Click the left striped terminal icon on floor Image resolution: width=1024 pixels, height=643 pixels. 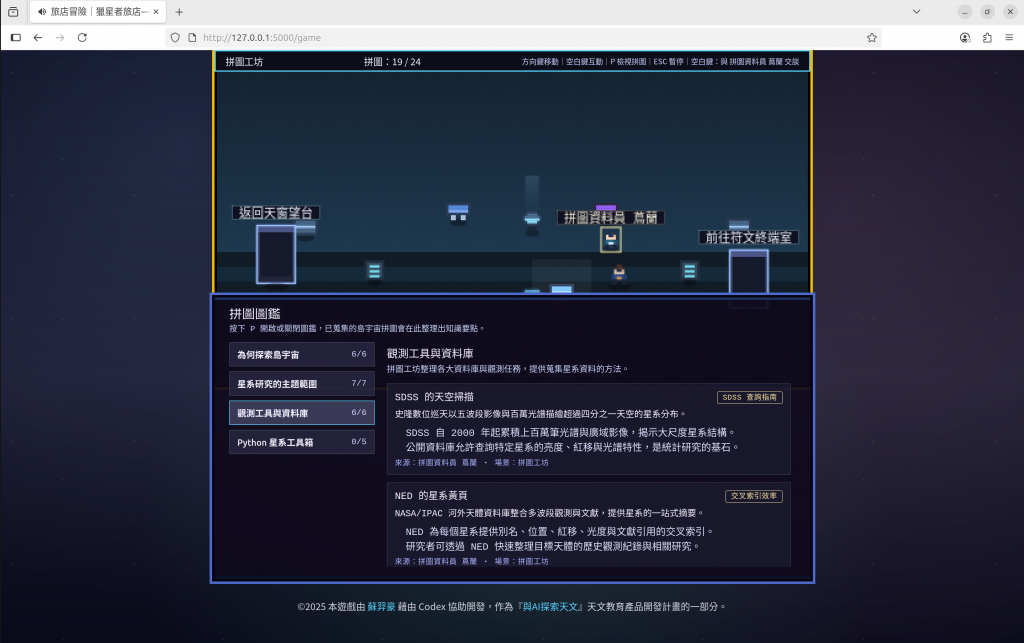(x=374, y=271)
